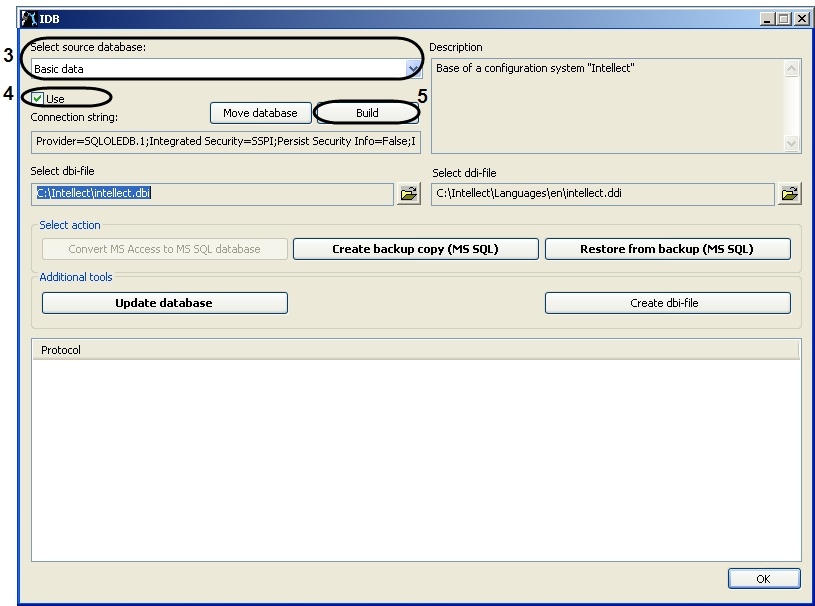Toggle the Use checkbox
The image size is (815, 606).
click(x=37, y=98)
